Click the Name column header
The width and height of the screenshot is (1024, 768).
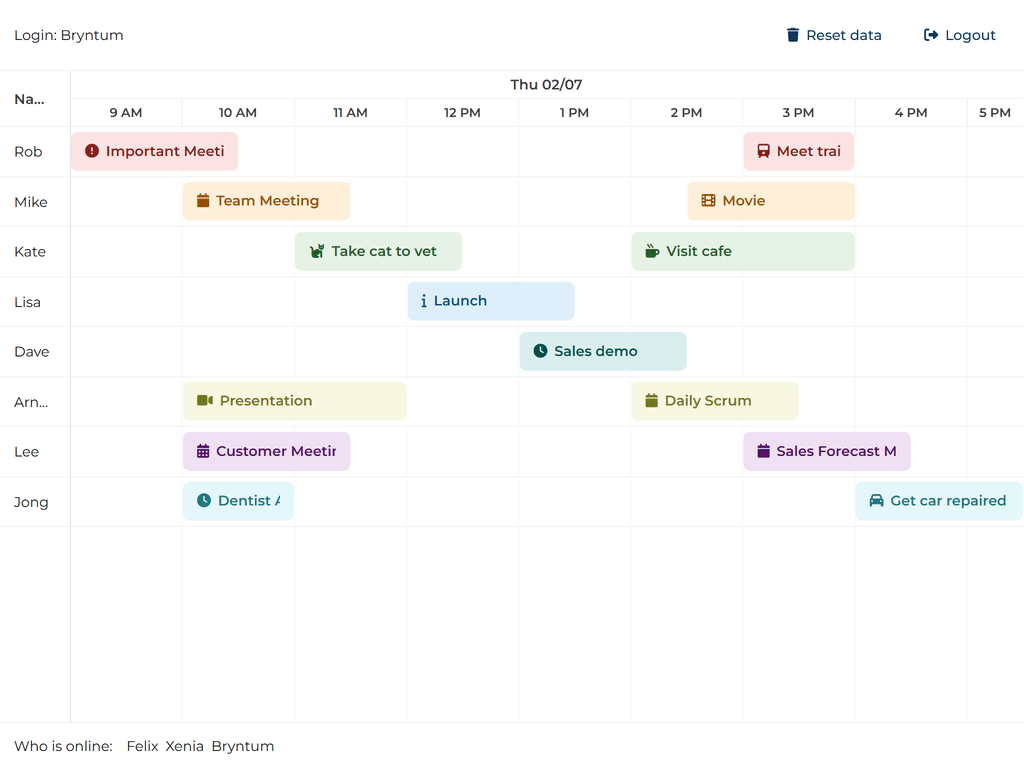(30, 99)
